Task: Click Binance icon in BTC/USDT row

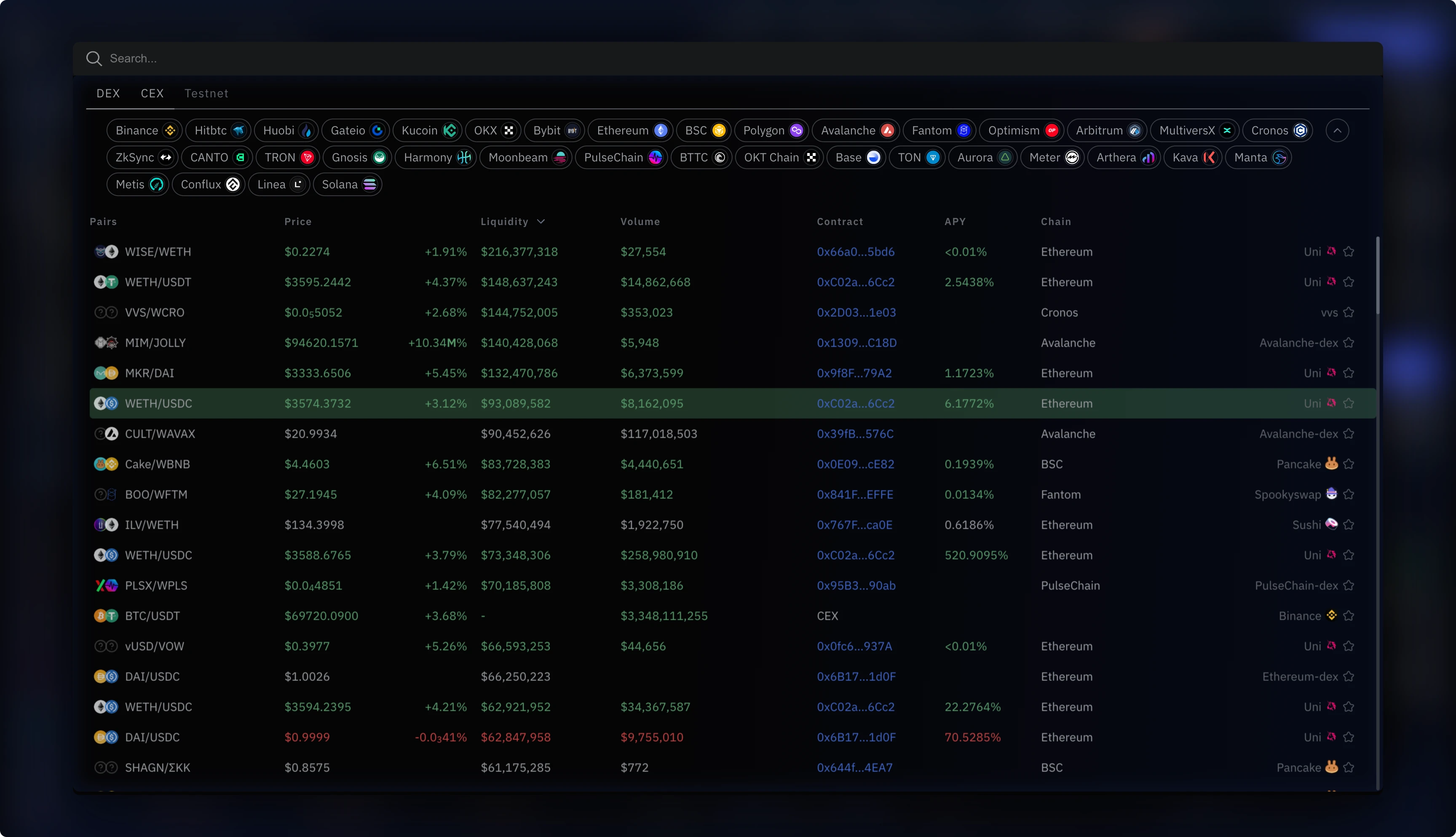Action: click(1331, 616)
